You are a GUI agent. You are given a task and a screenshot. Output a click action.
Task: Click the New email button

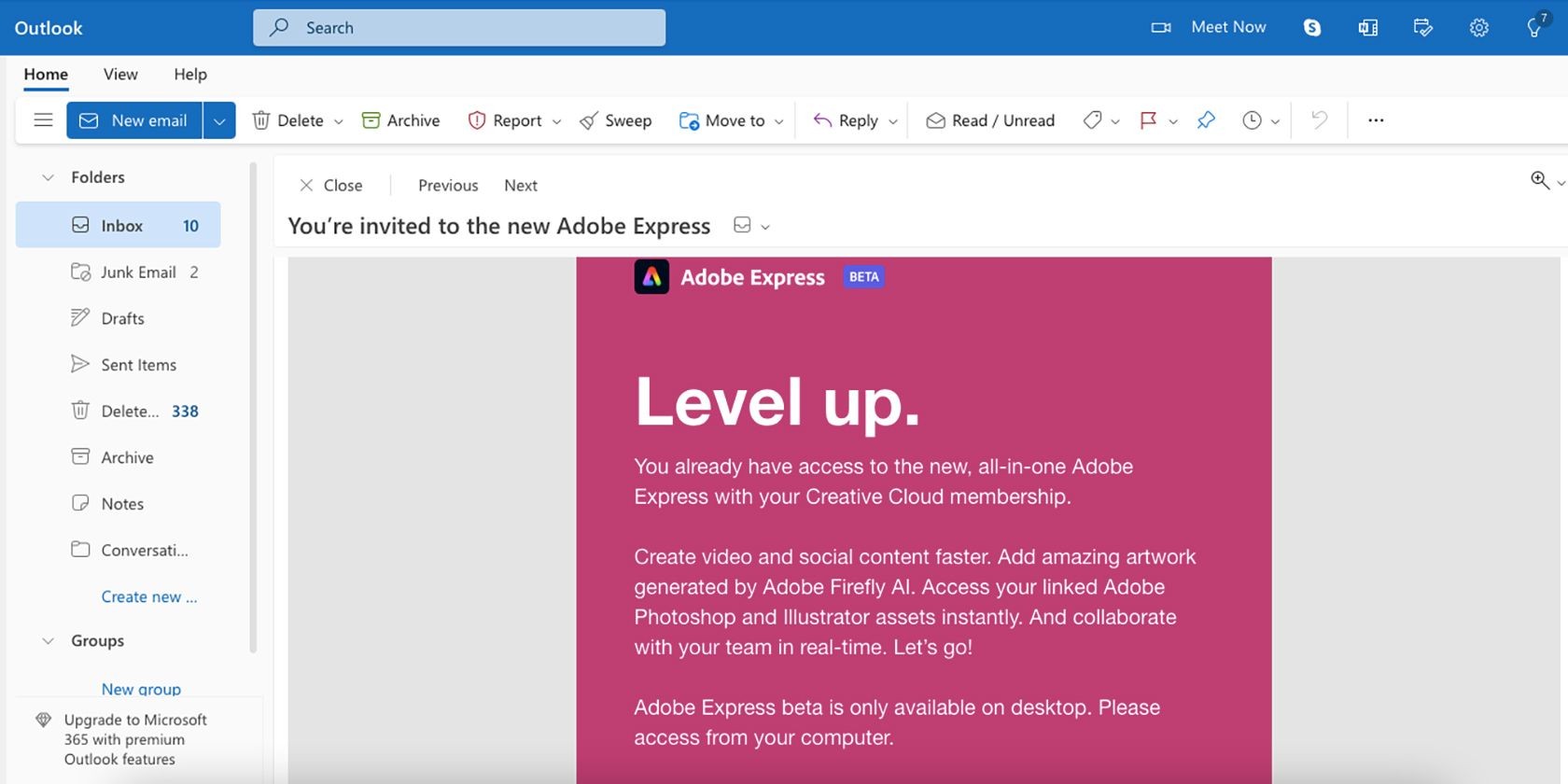[x=134, y=120]
